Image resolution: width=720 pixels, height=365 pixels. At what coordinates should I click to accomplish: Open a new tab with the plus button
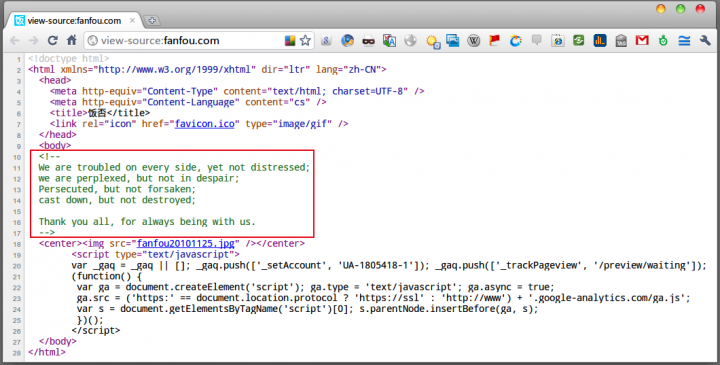click(152, 21)
